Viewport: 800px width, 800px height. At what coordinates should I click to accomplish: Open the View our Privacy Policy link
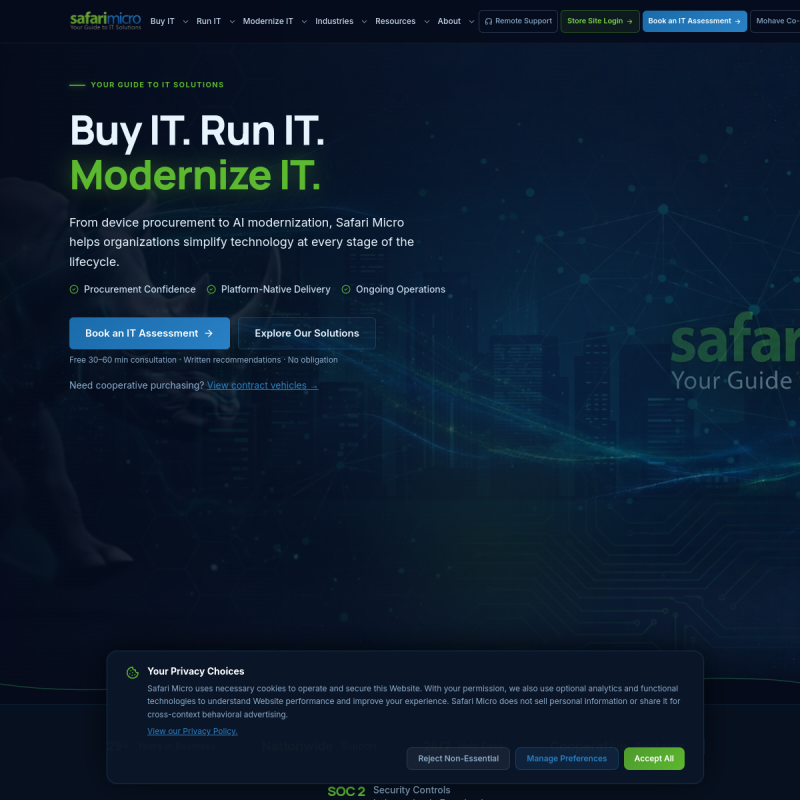click(192, 731)
